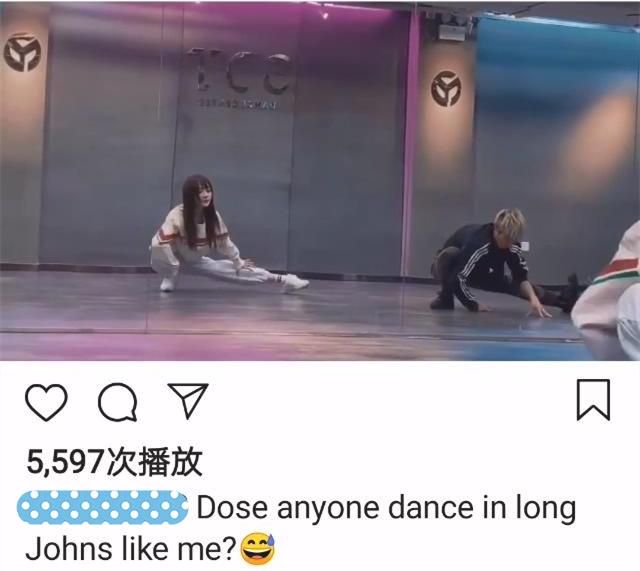The image size is (640, 571).
Task: Click the circular studio logo beside the blue panel
Action: (446, 89)
